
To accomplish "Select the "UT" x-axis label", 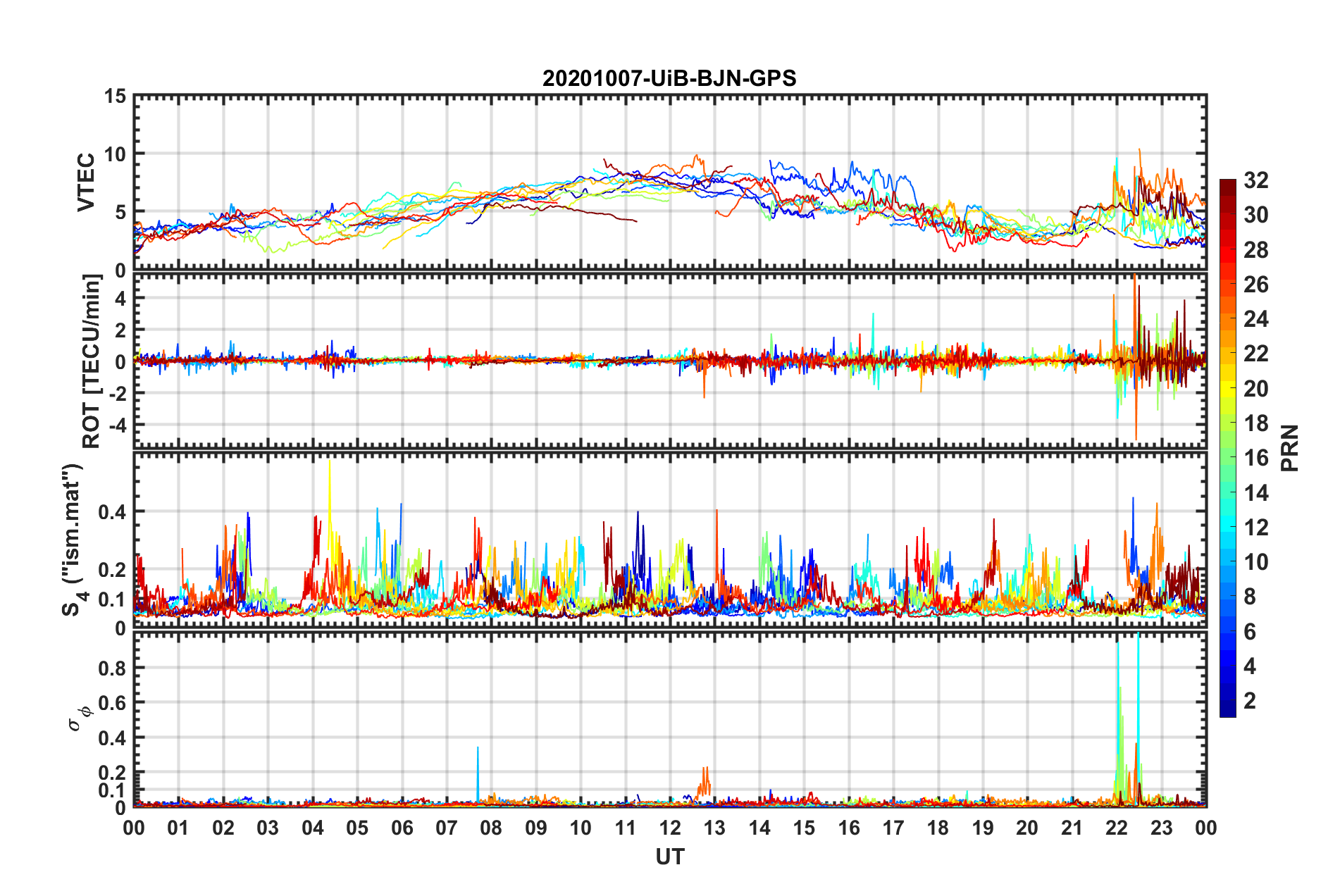I will pos(670,857).
